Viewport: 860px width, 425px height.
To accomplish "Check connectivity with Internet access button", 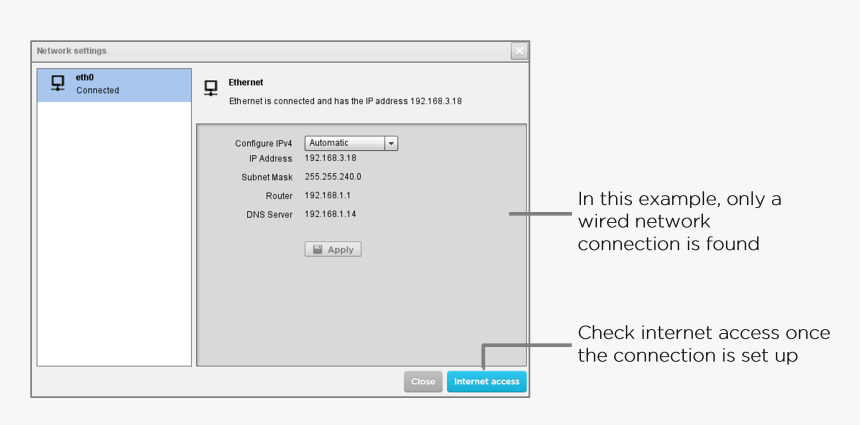I will tap(486, 382).
